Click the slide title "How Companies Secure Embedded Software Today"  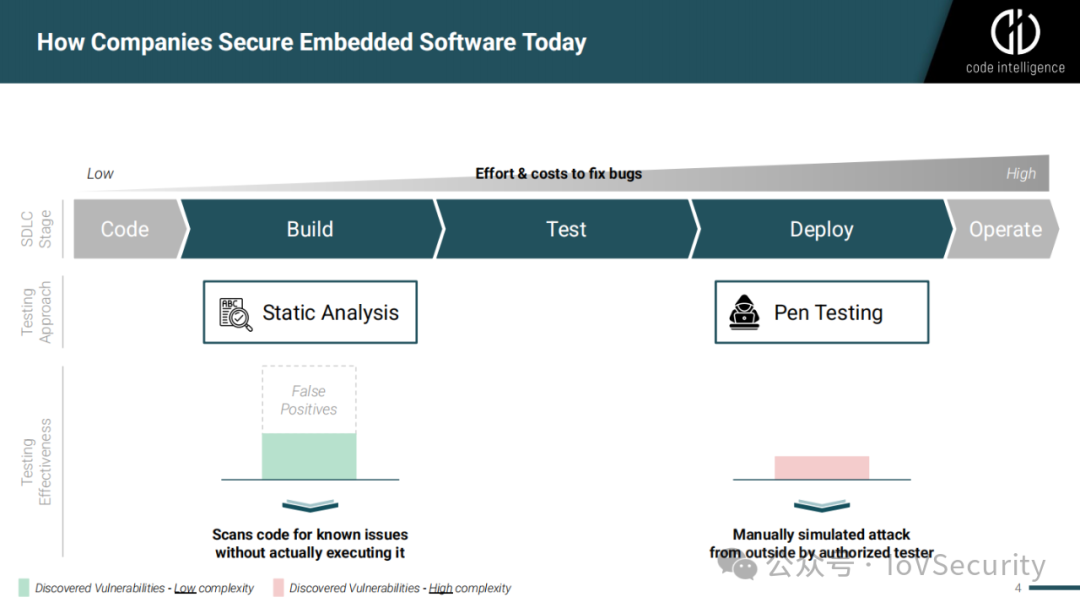pyautogui.click(x=311, y=42)
